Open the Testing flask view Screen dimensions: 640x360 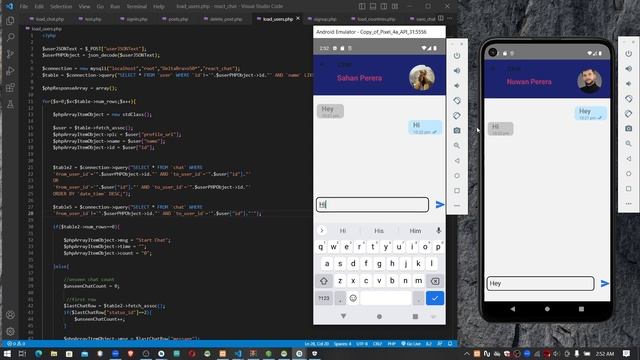tap(11, 104)
